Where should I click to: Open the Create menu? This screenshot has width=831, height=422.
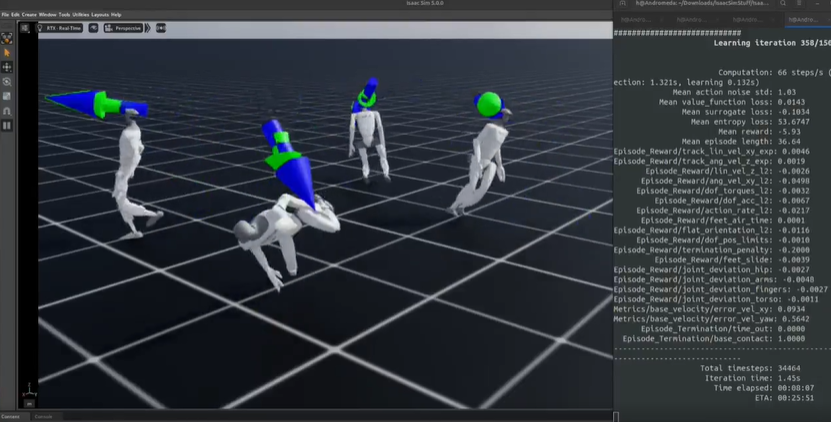[29, 15]
